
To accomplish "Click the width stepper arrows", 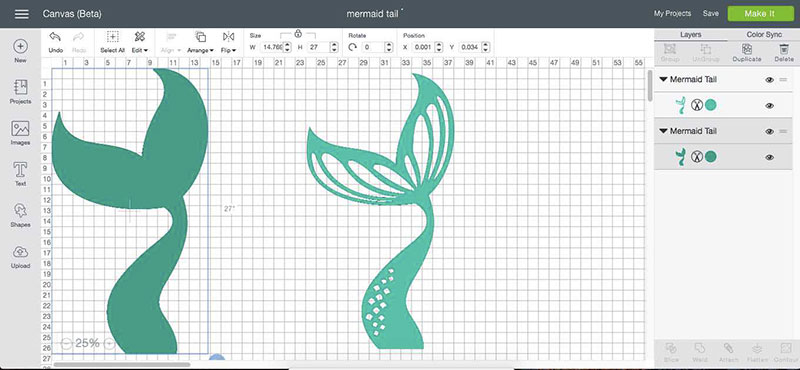I will pyautogui.click(x=287, y=47).
